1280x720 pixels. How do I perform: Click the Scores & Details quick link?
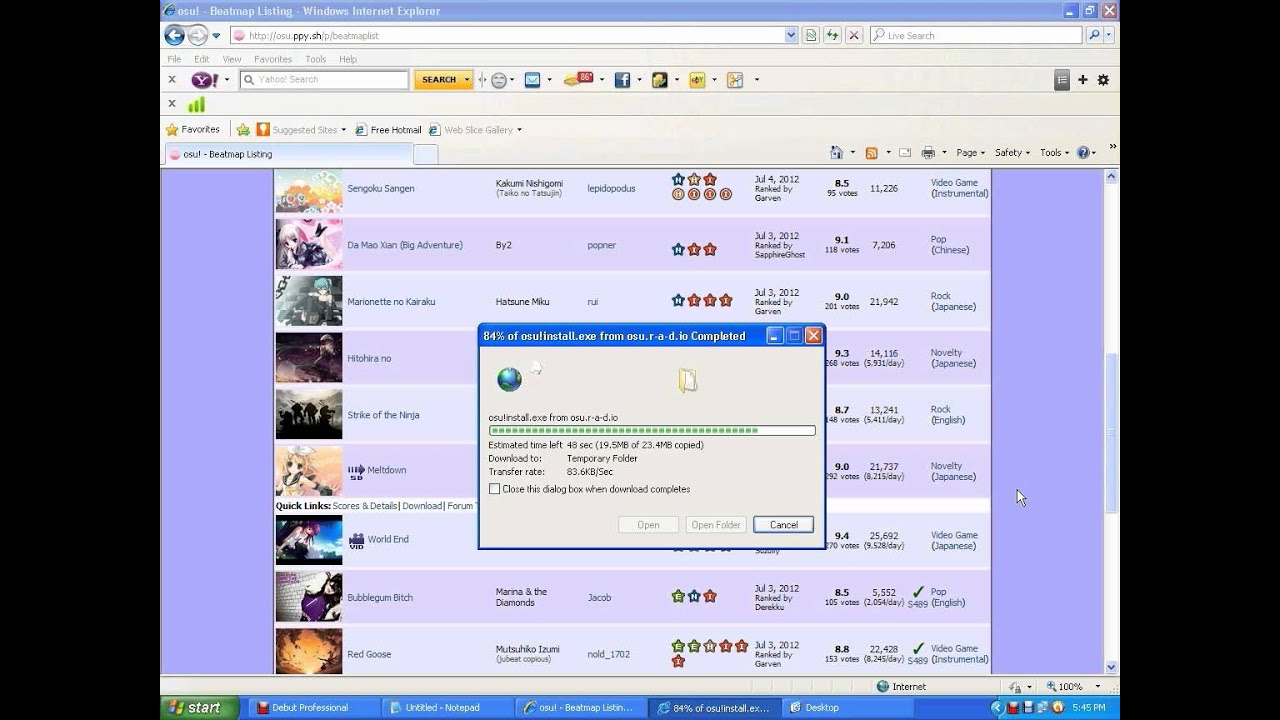point(365,506)
